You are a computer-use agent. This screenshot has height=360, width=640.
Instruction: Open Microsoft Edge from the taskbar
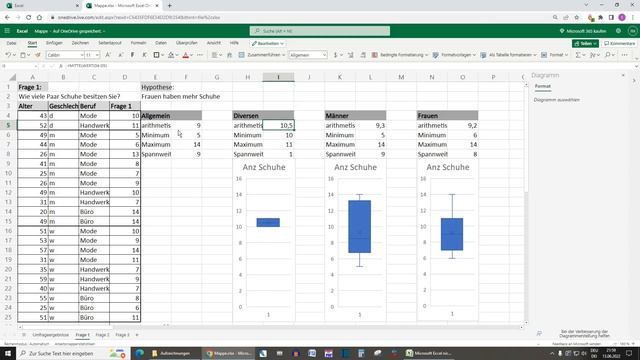click(x=139, y=353)
